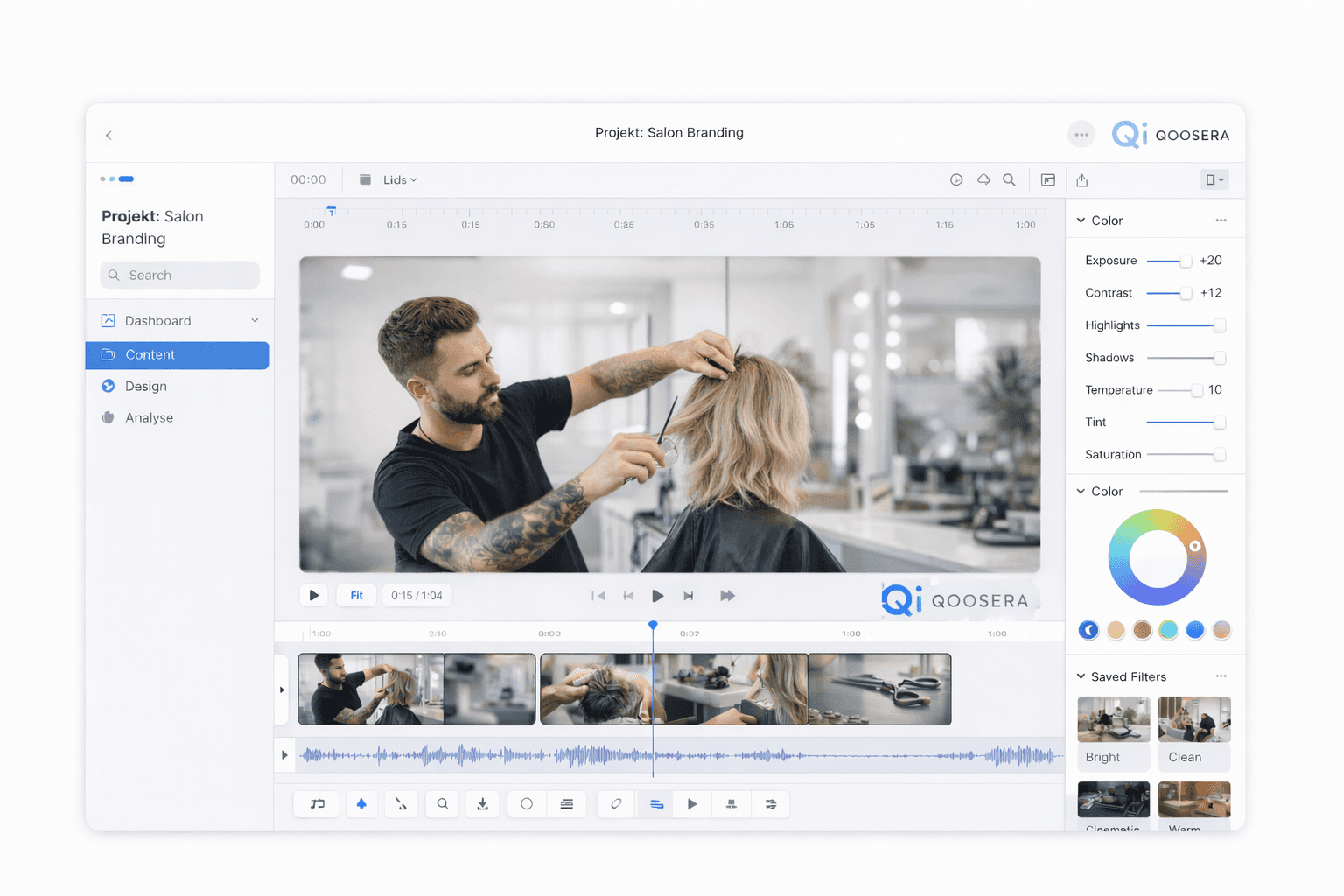Apply the Warm filter thumbnail
The width and height of the screenshot is (1344, 896).
point(1194,800)
